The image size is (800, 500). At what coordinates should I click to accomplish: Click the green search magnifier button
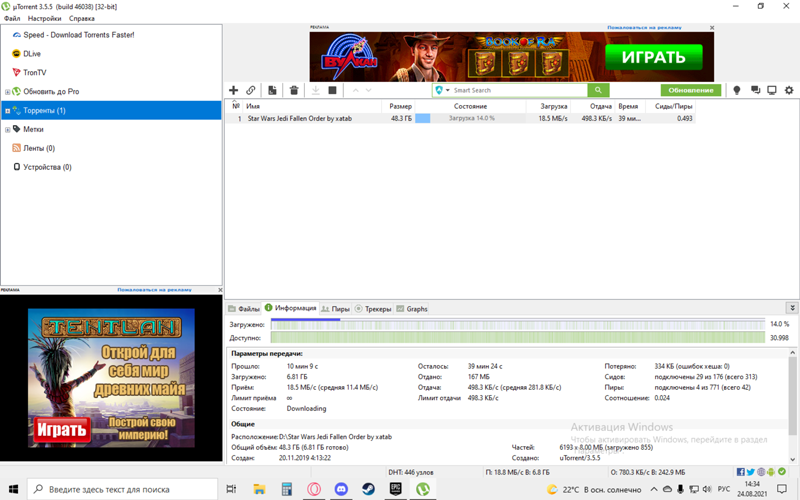pos(598,90)
